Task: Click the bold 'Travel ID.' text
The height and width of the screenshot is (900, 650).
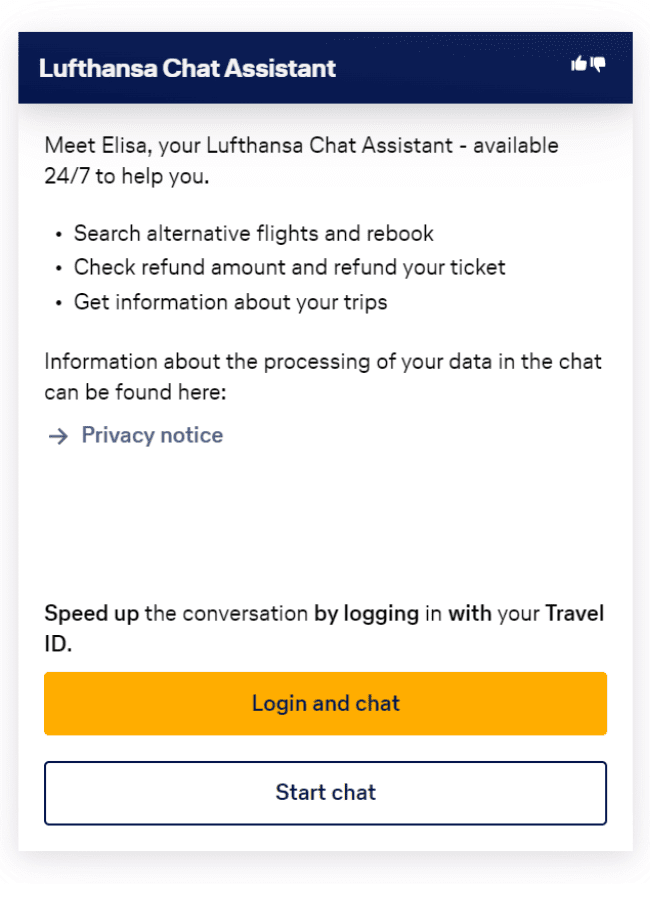Action: (574, 613)
